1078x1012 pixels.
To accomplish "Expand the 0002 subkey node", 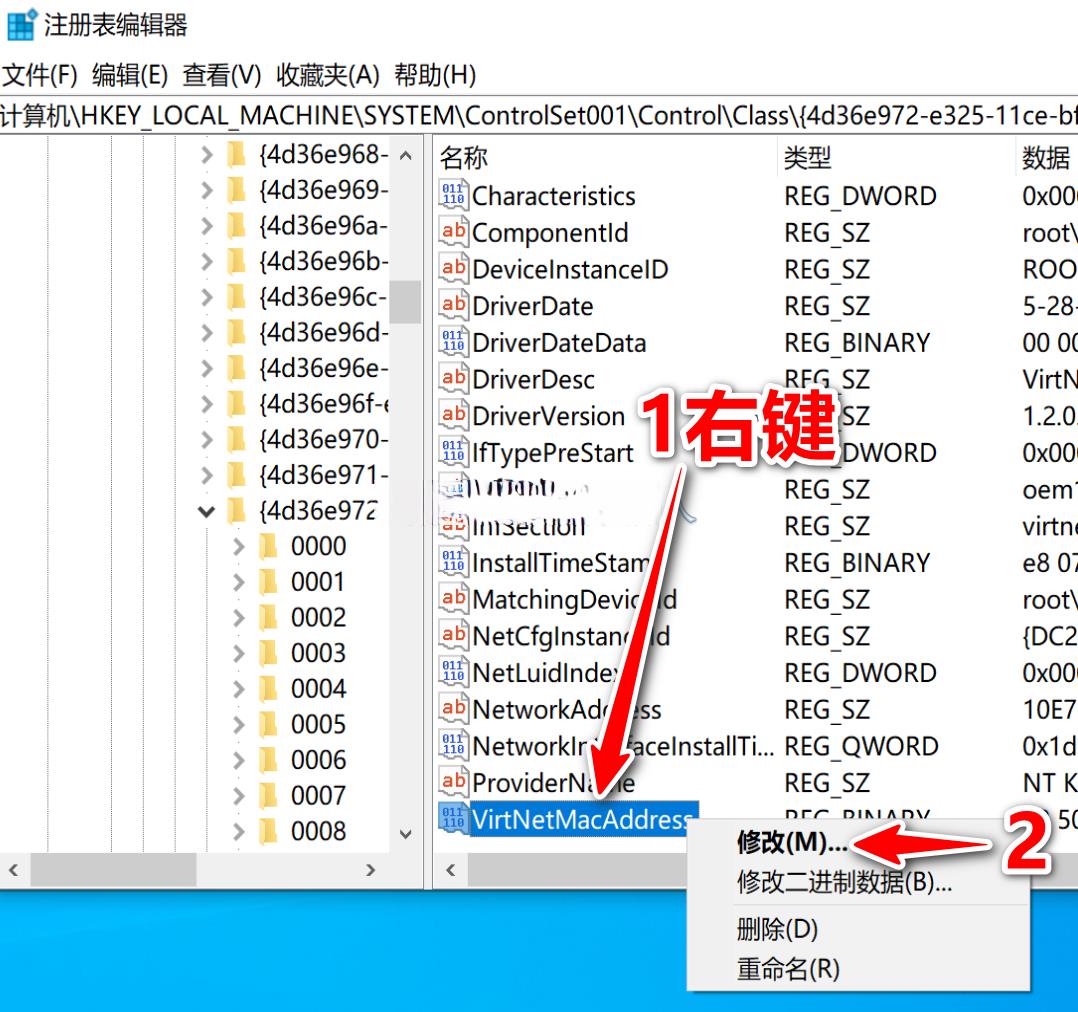I will (x=239, y=618).
